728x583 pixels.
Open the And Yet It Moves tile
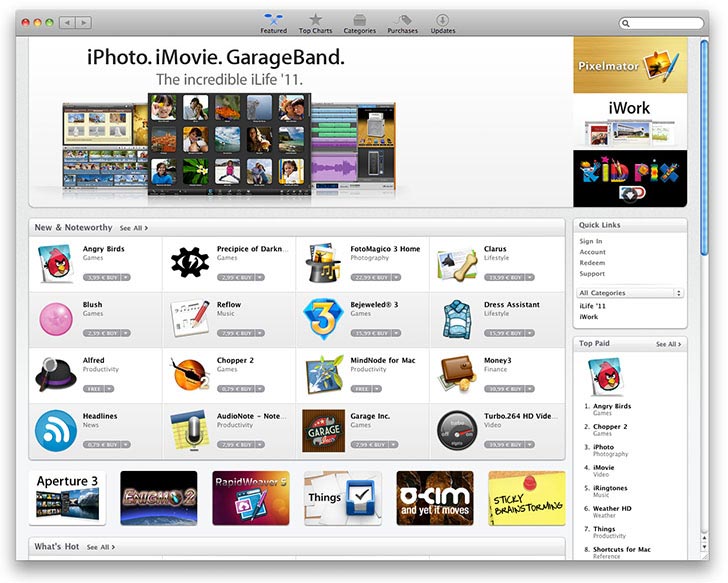pos(435,498)
